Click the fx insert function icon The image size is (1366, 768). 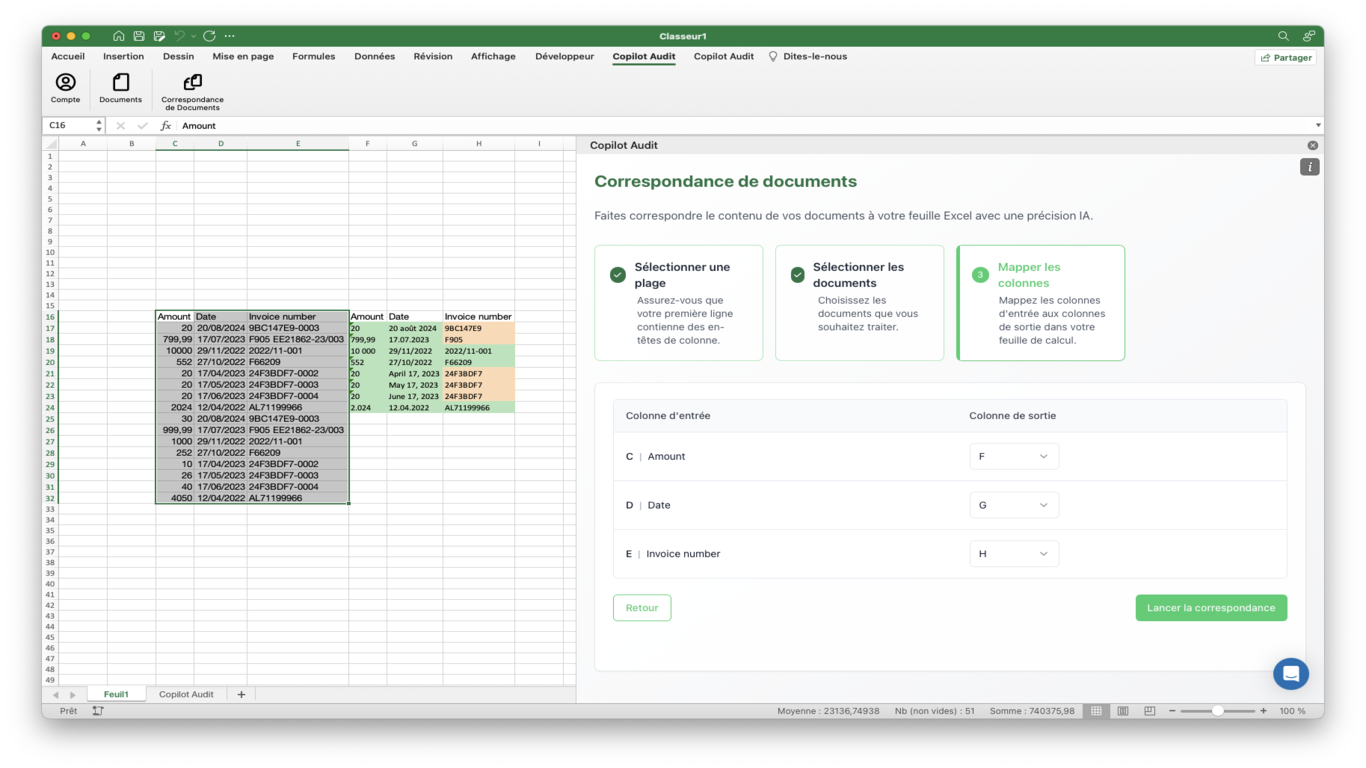166,126
